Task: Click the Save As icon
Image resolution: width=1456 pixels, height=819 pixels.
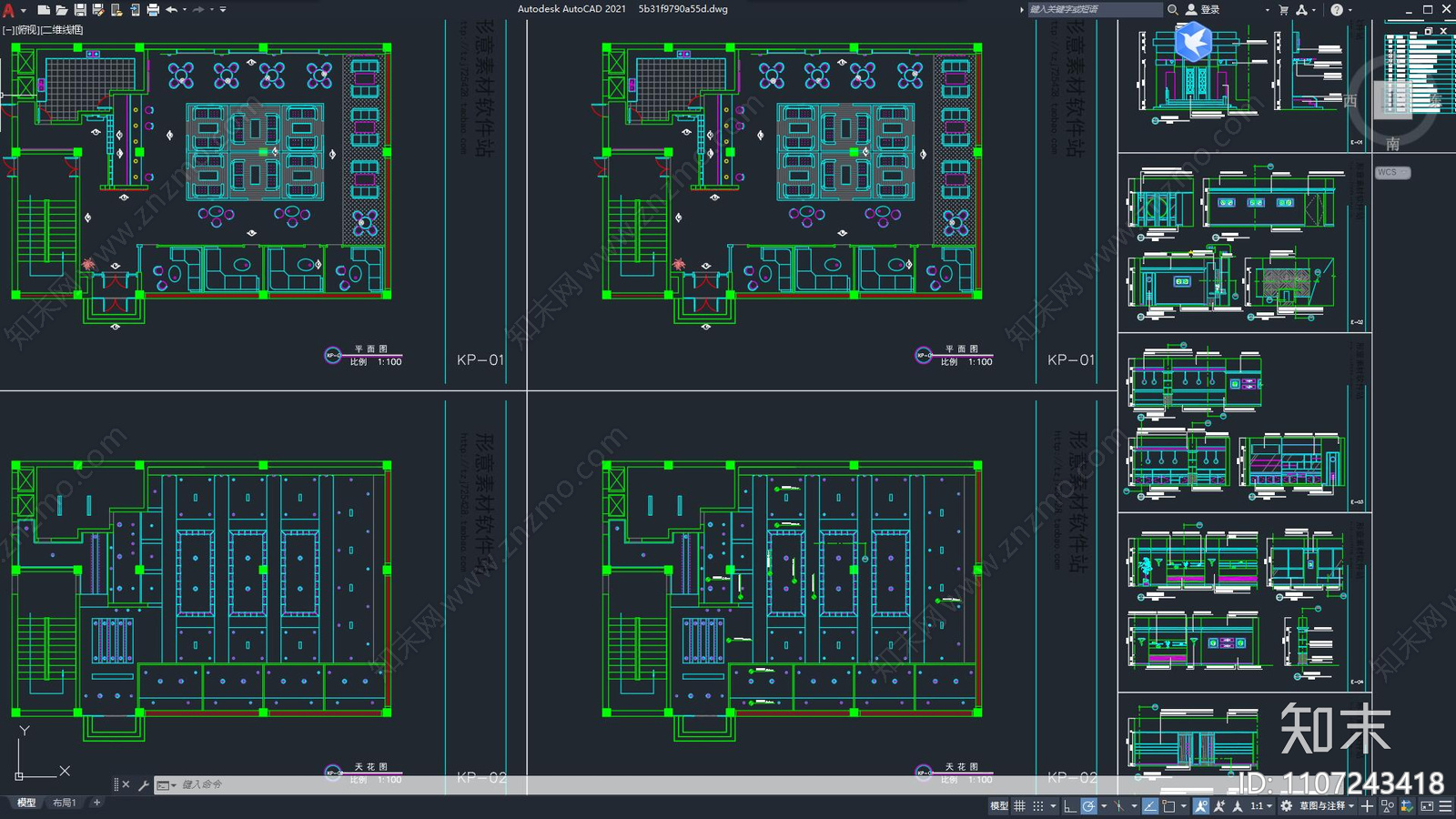Action: [98, 10]
